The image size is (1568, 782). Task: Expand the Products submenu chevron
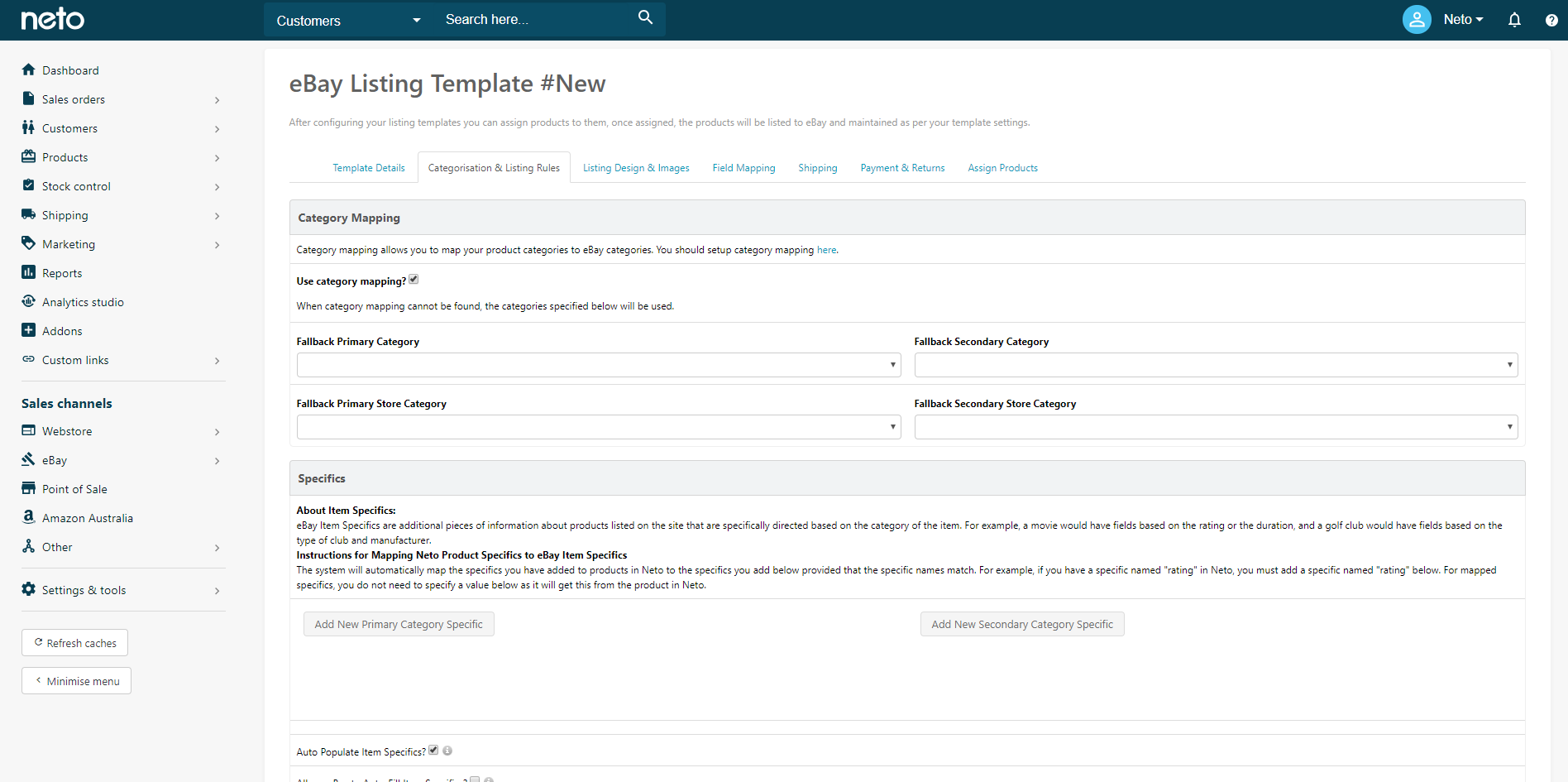point(218,158)
